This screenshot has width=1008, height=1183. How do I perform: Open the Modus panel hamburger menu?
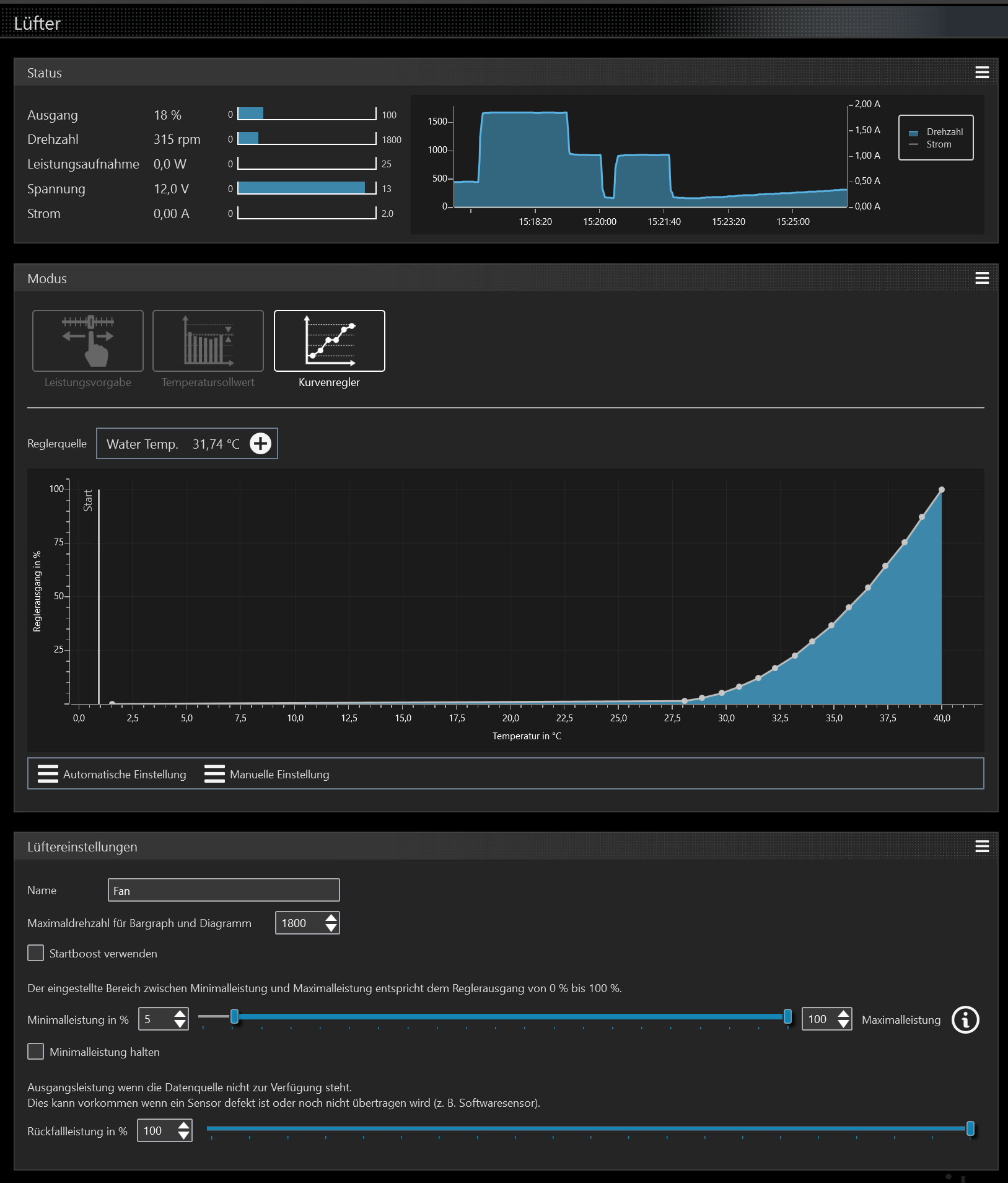tap(981, 278)
